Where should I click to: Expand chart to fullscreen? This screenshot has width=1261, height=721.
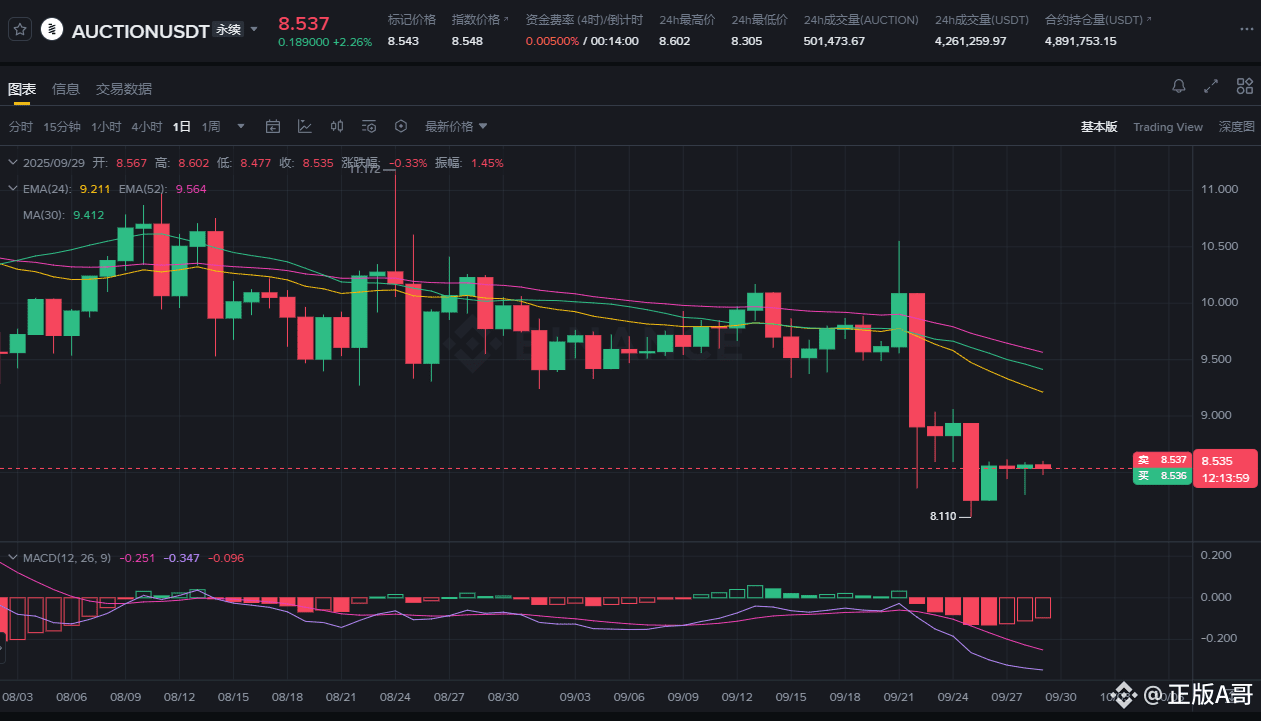click(1211, 87)
